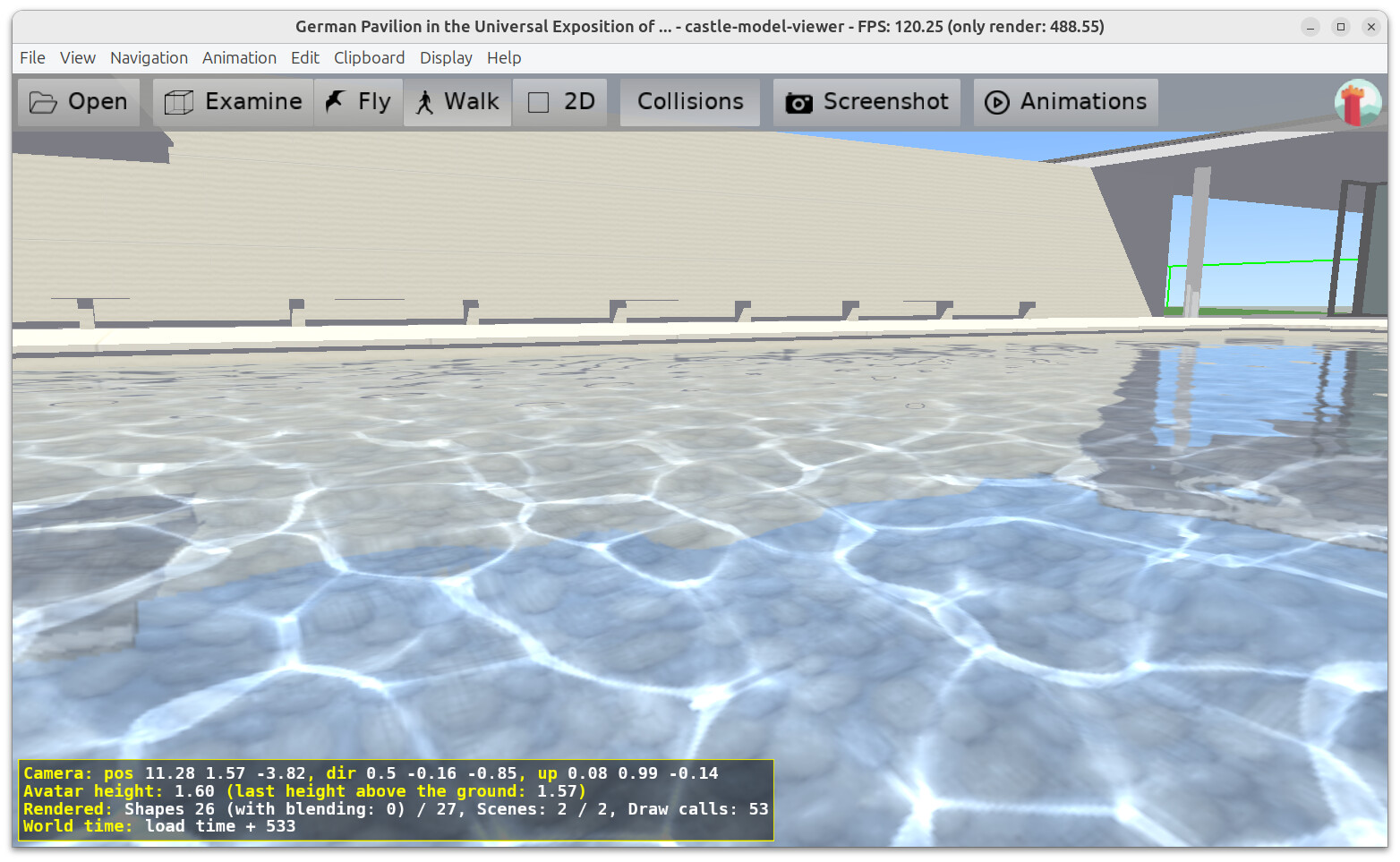This screenshot has height=862, width=1400.
Task: Click the Fly bird icon
Action: (x=336, y=102)
